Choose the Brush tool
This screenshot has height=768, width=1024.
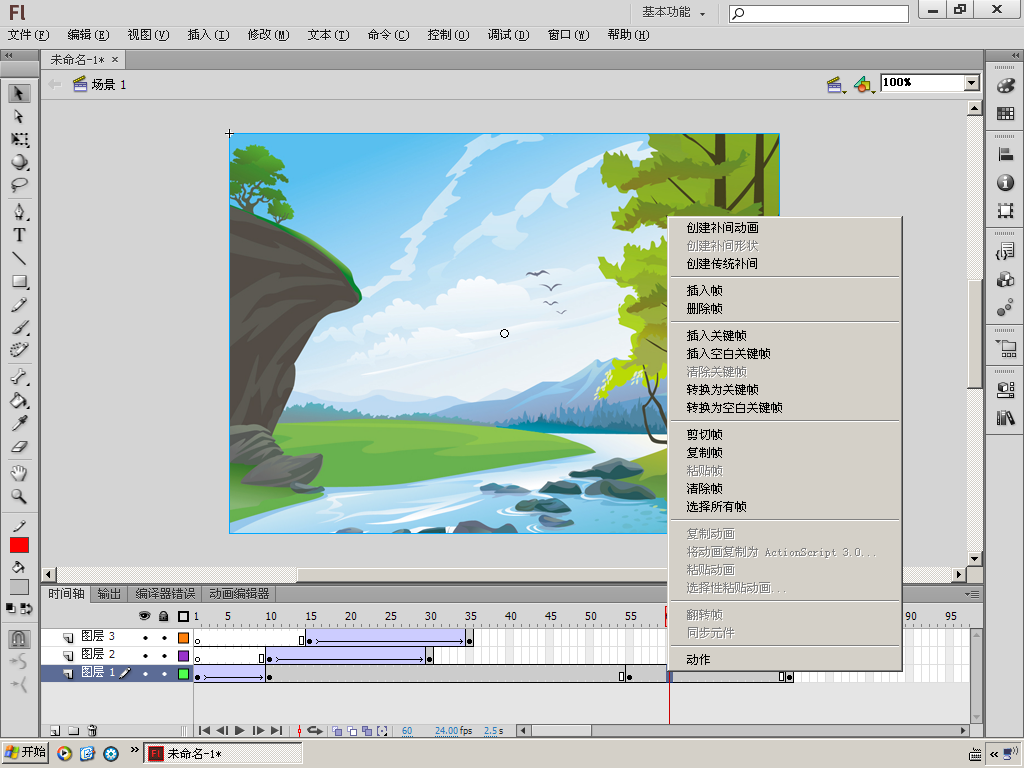pyautogui.click(x=19, y=327)
